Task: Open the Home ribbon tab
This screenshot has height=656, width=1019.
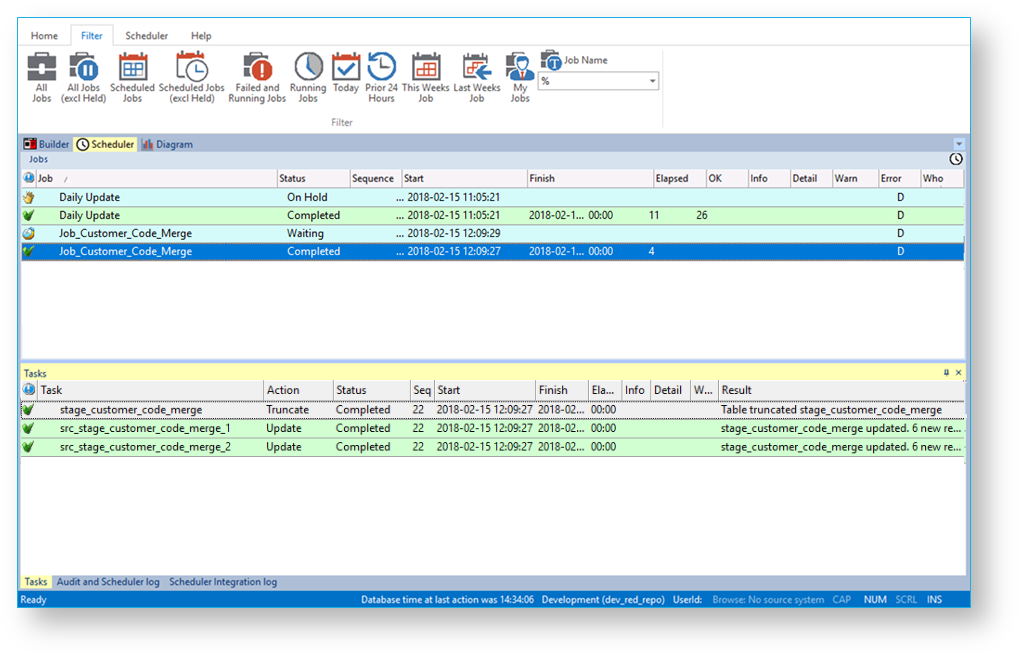Action: 44,36
